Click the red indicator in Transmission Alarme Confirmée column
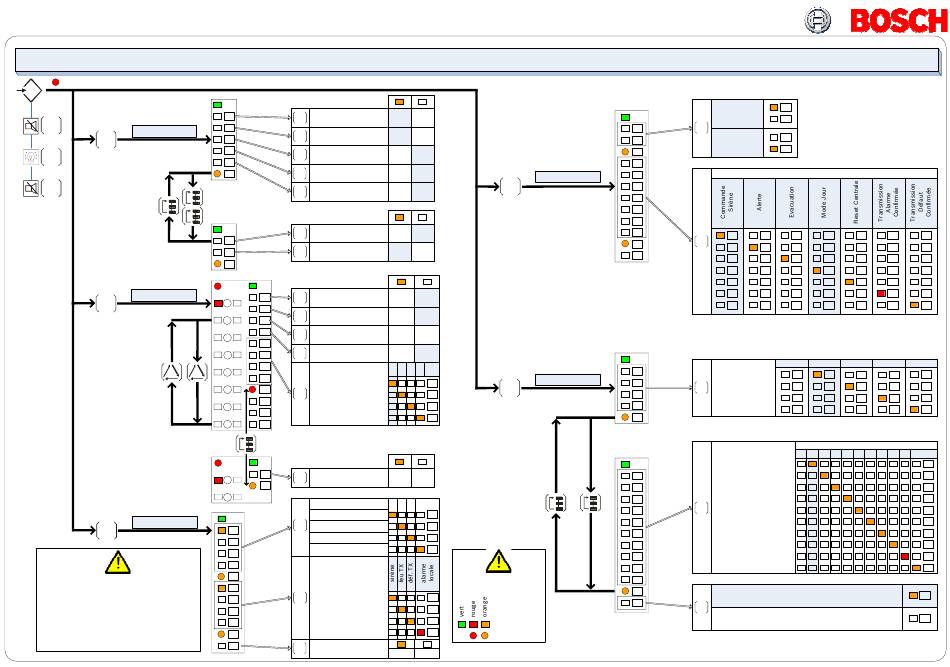 point(882,293)
